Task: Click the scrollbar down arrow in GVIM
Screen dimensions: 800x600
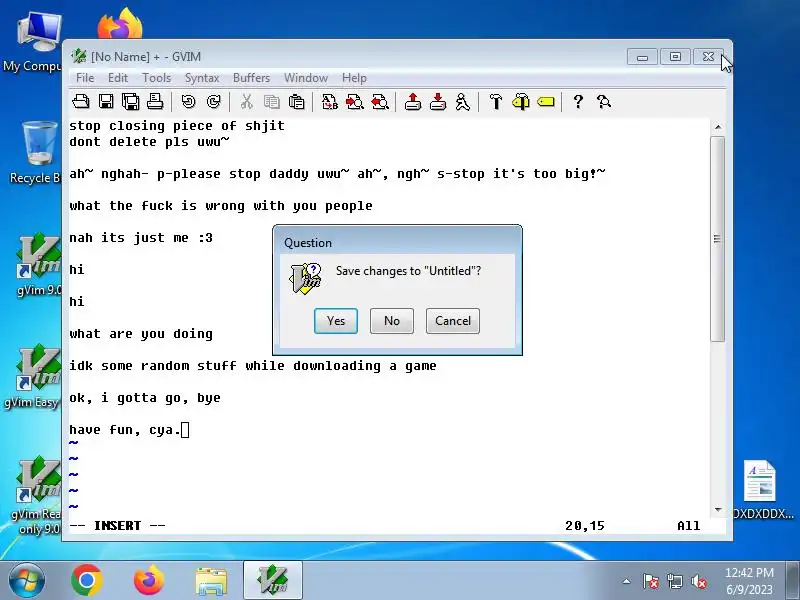Action: point(718,510)
